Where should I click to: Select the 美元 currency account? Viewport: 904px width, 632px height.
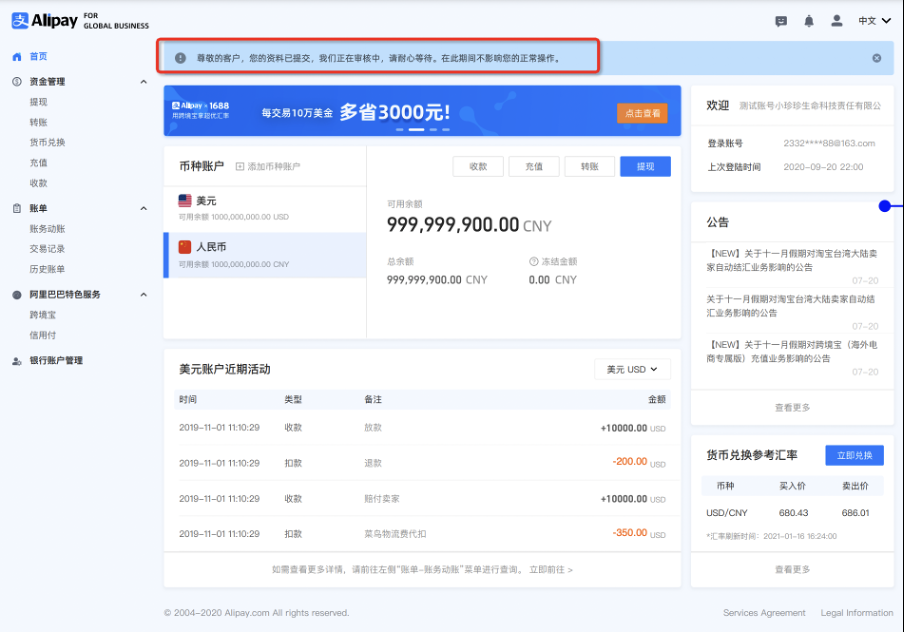point(265,209)
